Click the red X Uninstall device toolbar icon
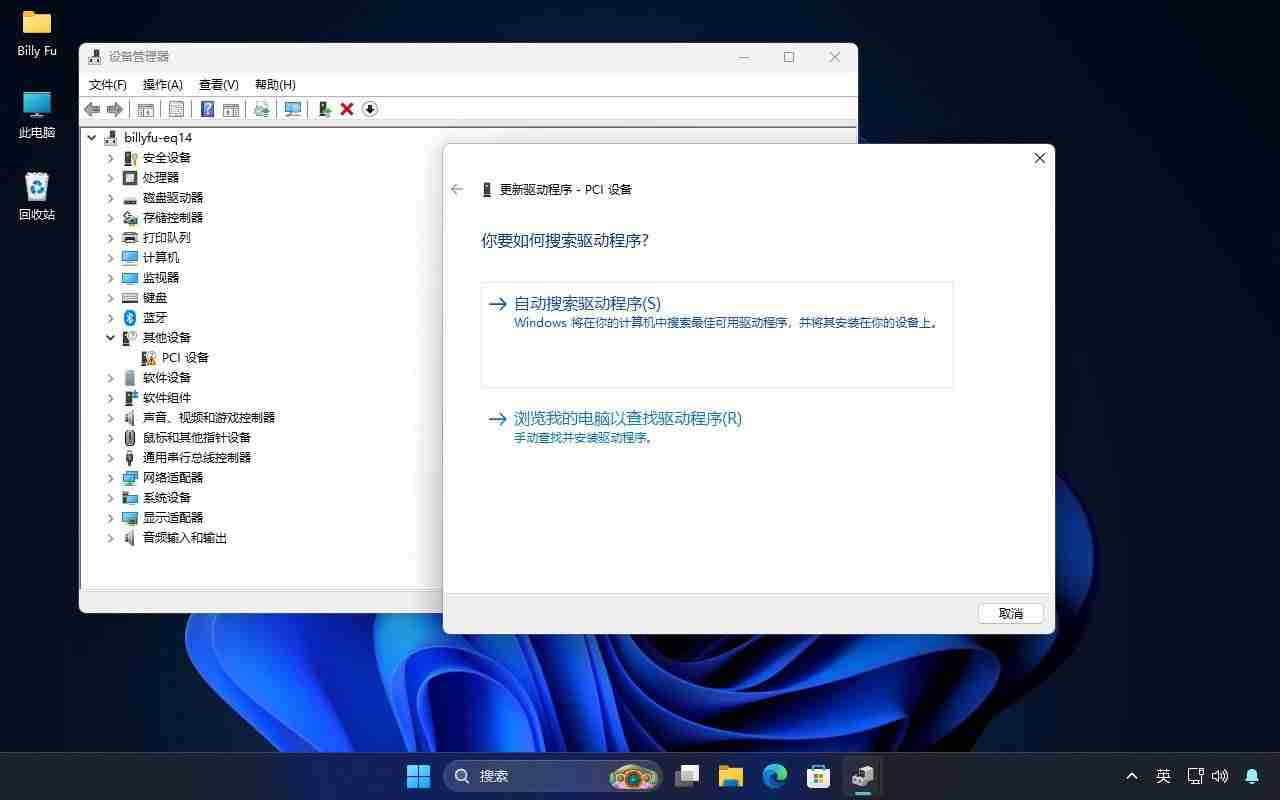Viewport: 1280px width, 800px height. pyautogui.click(x=346, y=109)
